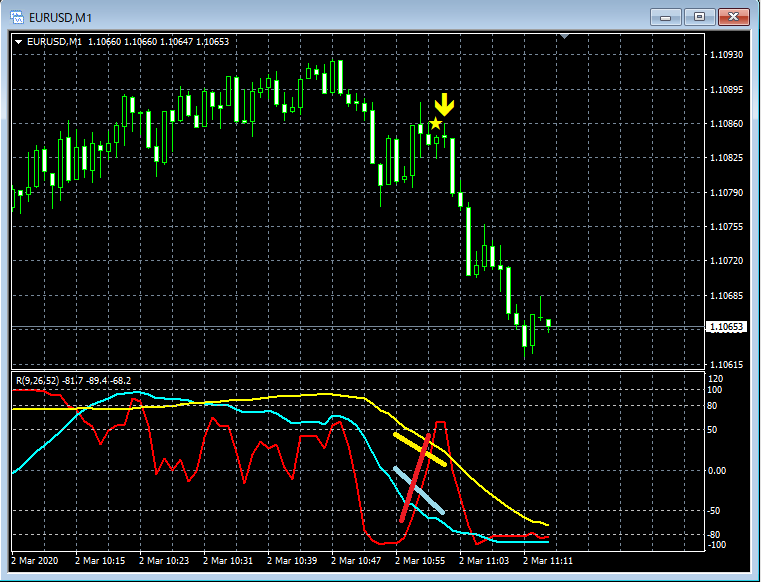Click time label 2 Mar 10:47

(356, 561)
